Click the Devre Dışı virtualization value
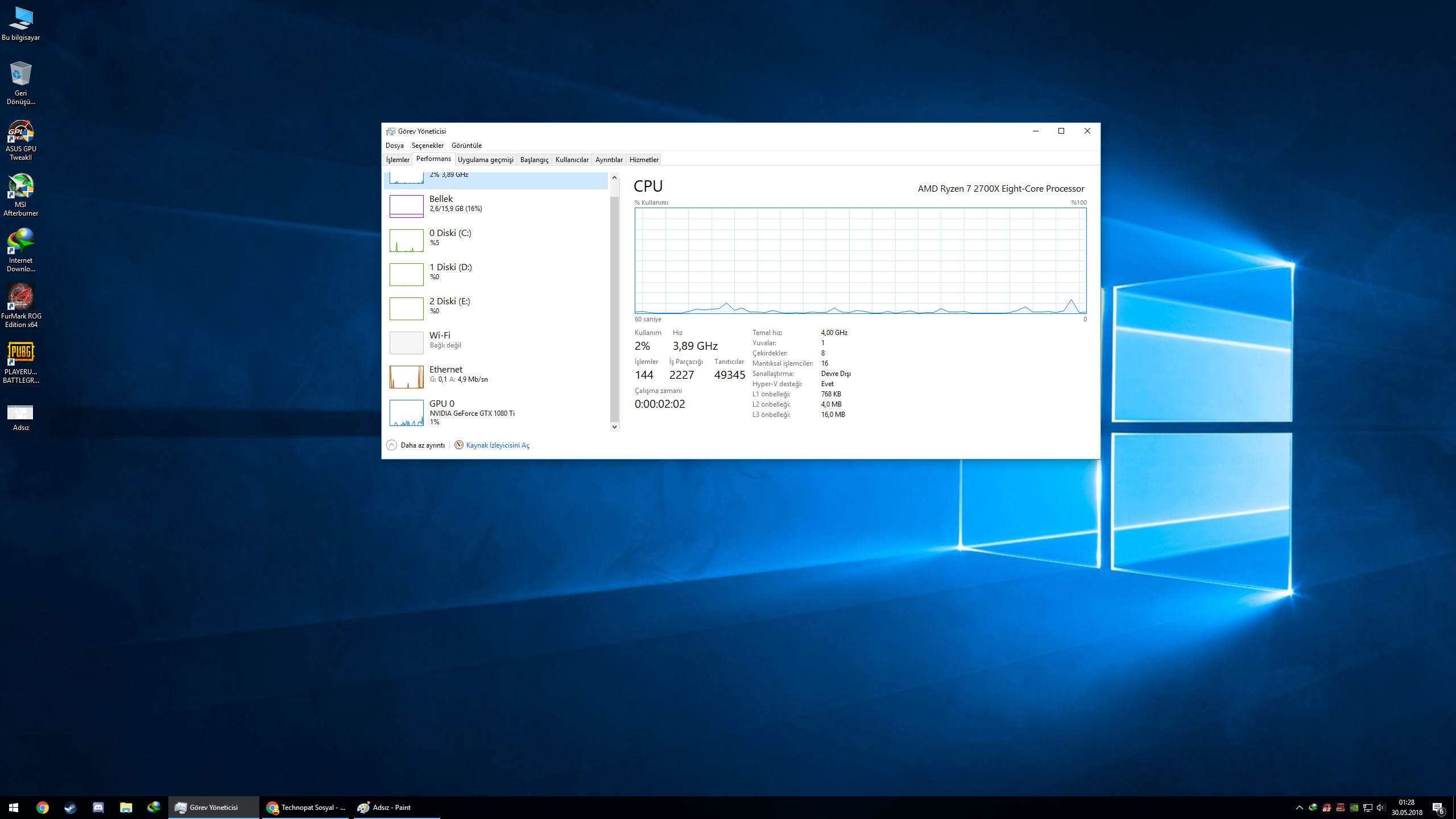The width and height of the screenshot is (1456, 819). pyautogui.click(x=835, y=374)
